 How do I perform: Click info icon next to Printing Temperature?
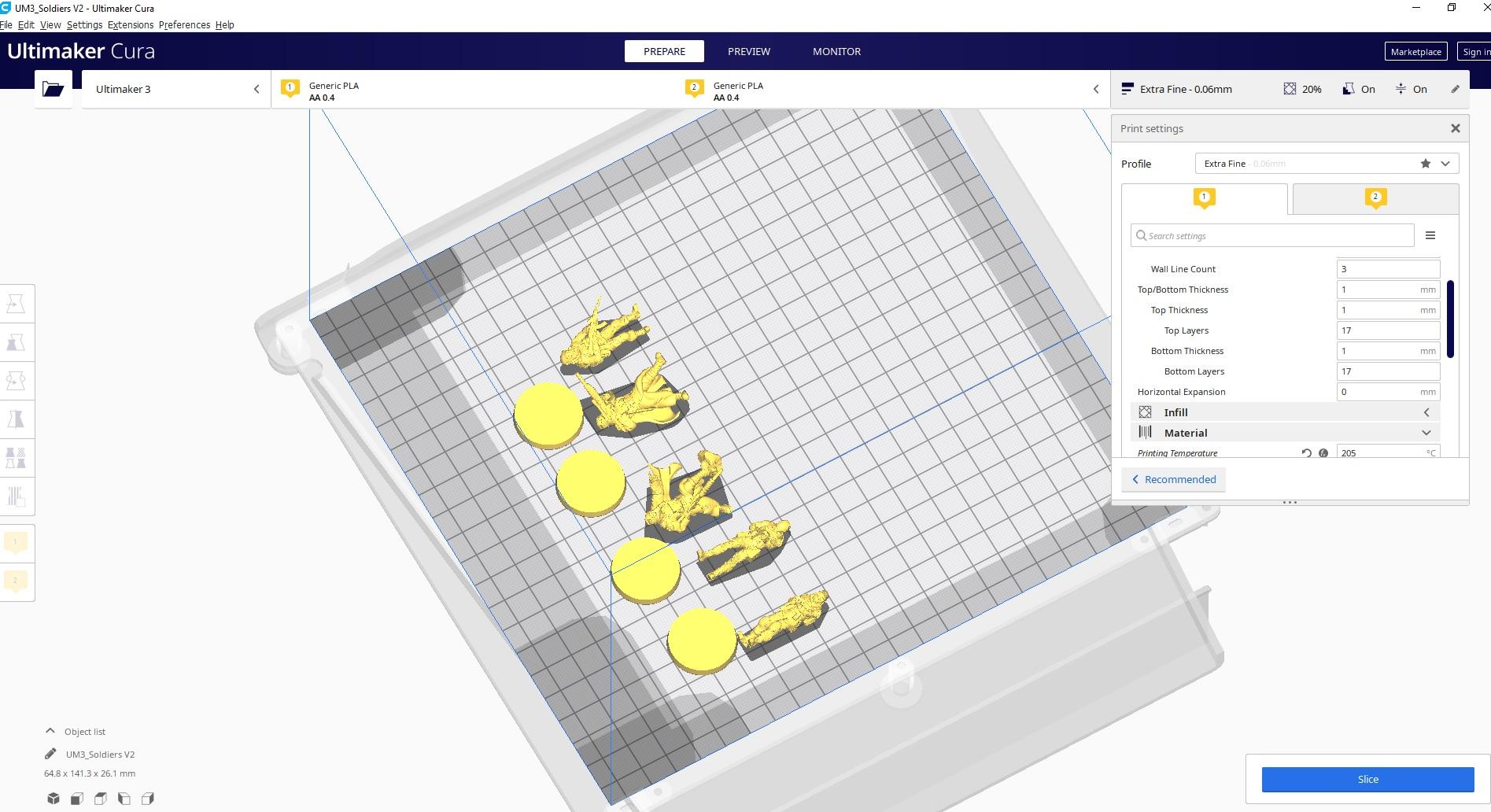(1323, 453)
